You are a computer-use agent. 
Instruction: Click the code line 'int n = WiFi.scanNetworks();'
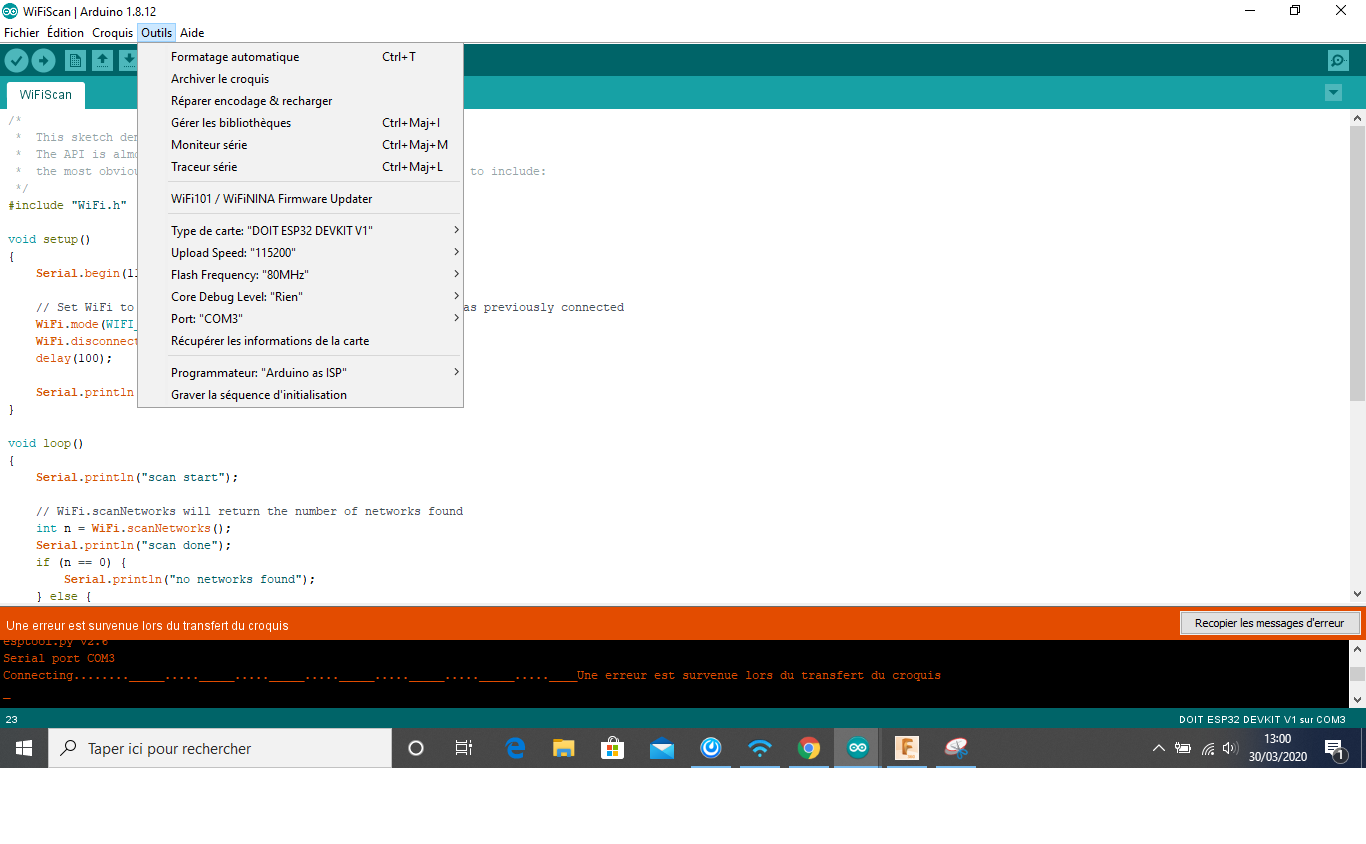click(133, 528)
